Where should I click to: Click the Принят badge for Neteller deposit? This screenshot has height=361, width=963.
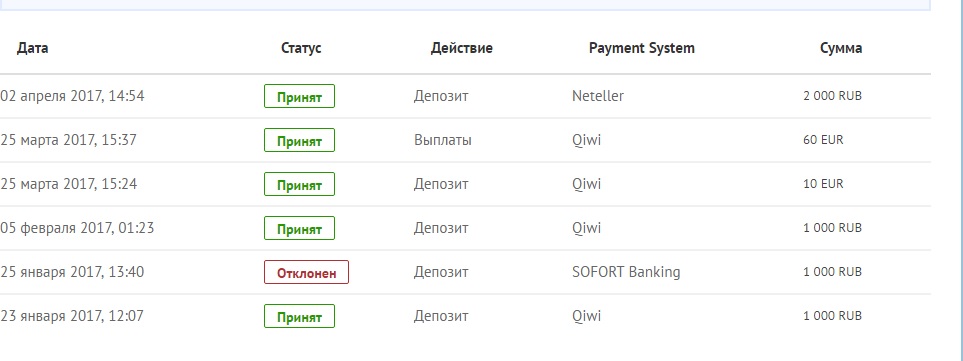coord(300,96)
